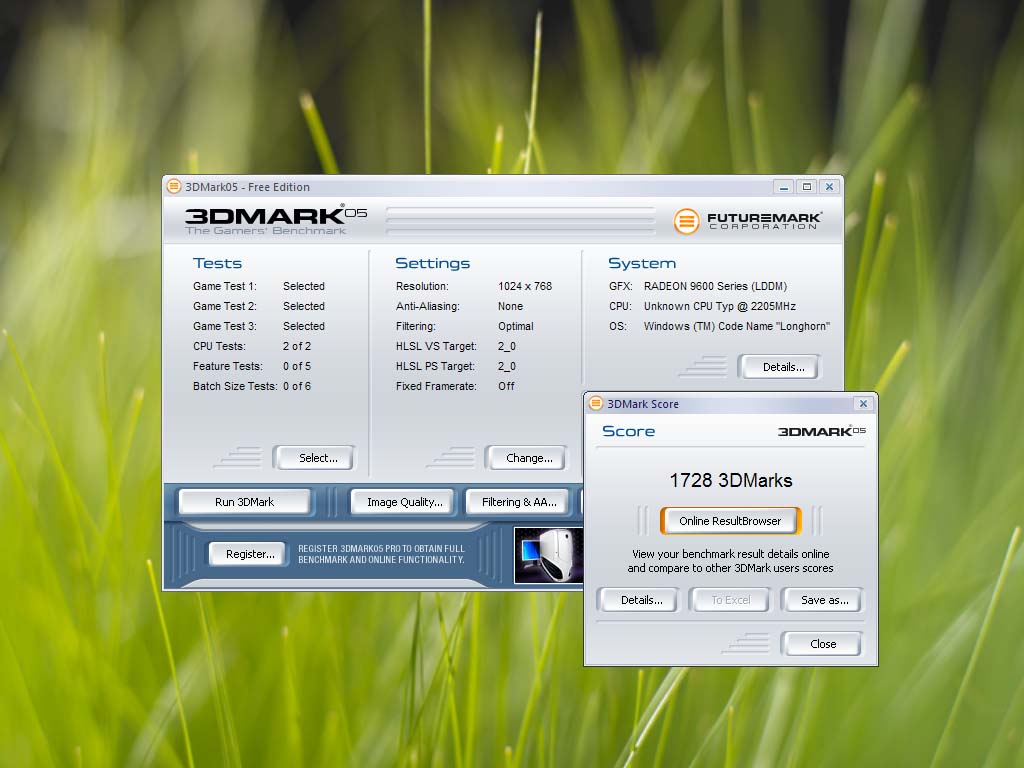Click the Game Test 3 Selected row

tap(259, 326)
